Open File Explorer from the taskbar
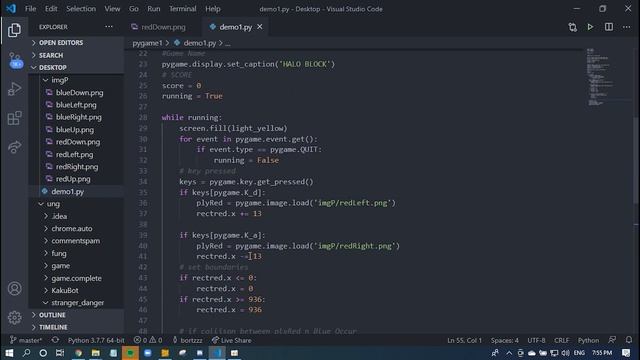Viewport: 640px width, 360px height. tap(96, 353)
